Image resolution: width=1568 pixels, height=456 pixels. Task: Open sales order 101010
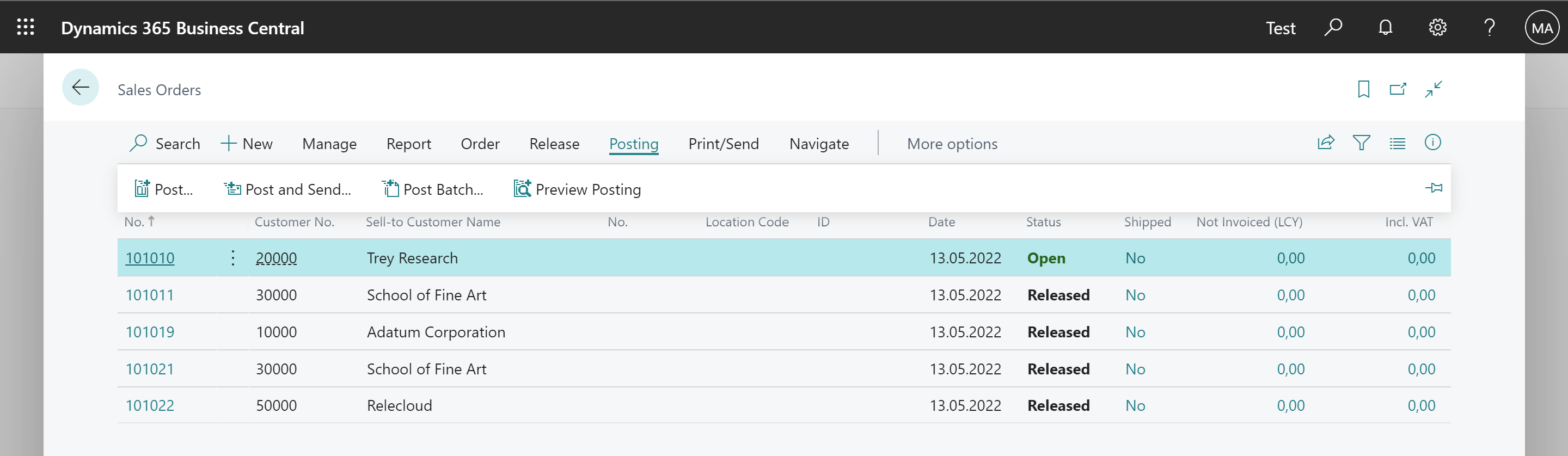(x=150, y=258)
